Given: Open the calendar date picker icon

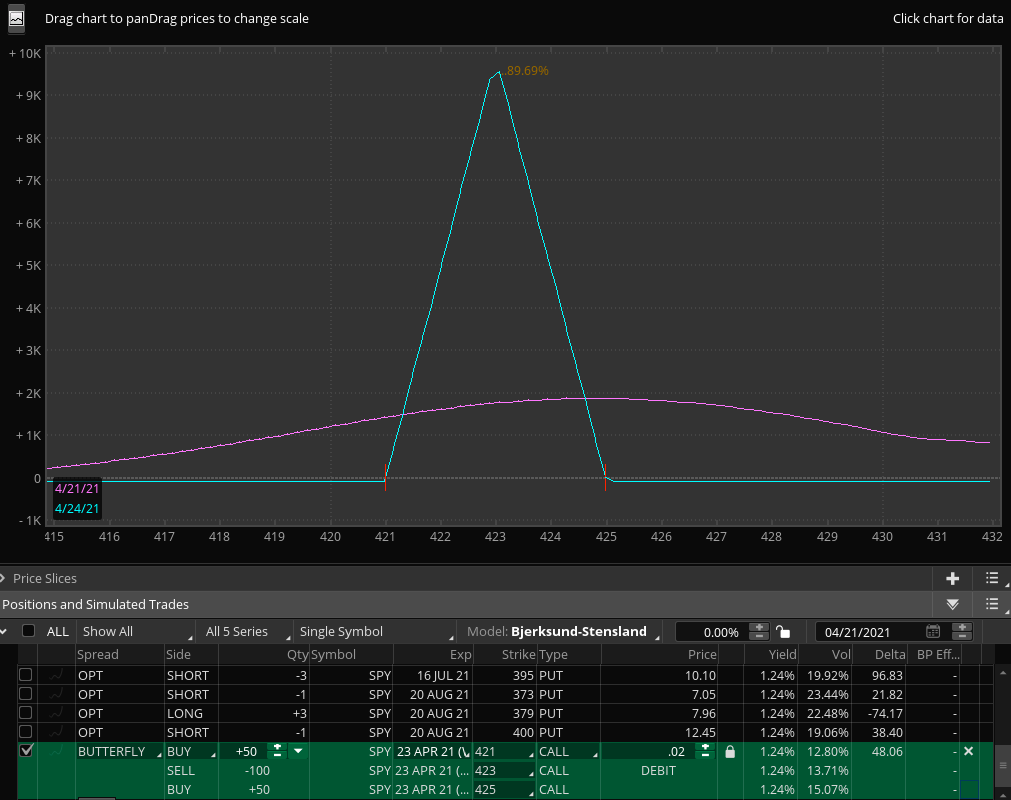Looking at the screenshot, I should point(933,632).
